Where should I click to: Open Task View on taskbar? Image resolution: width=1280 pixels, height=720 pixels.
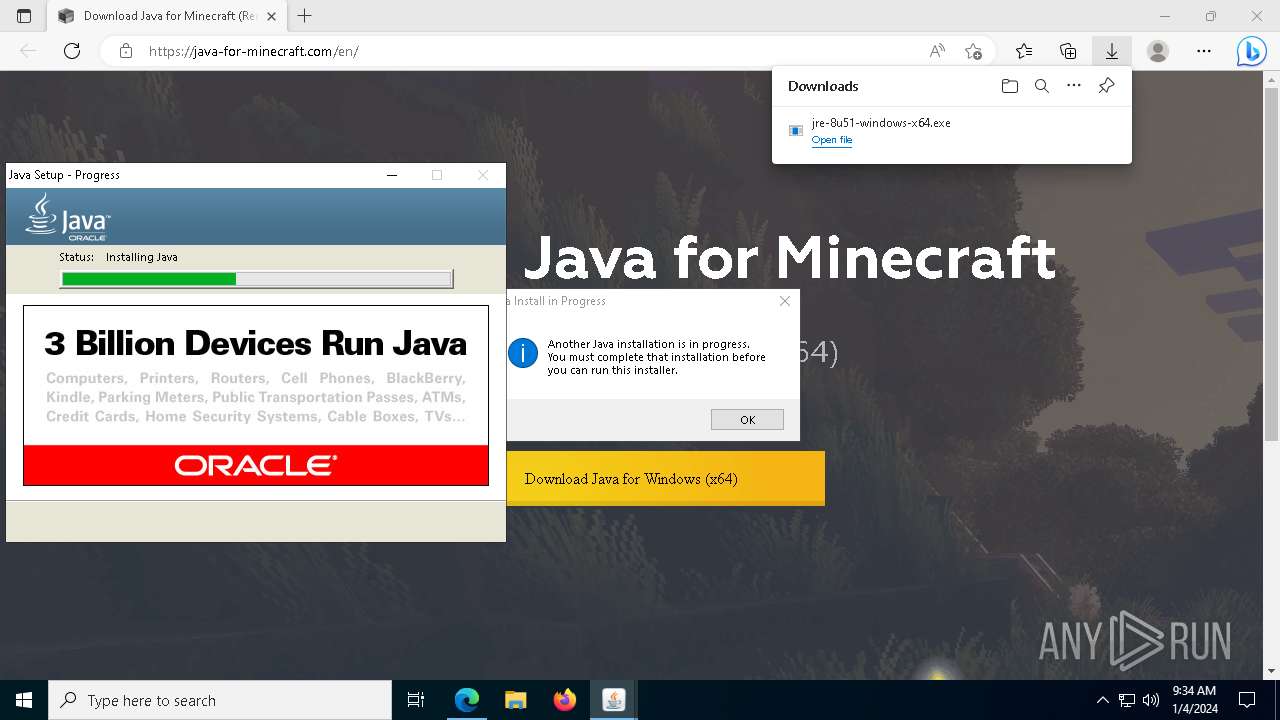tap(416, 700)
